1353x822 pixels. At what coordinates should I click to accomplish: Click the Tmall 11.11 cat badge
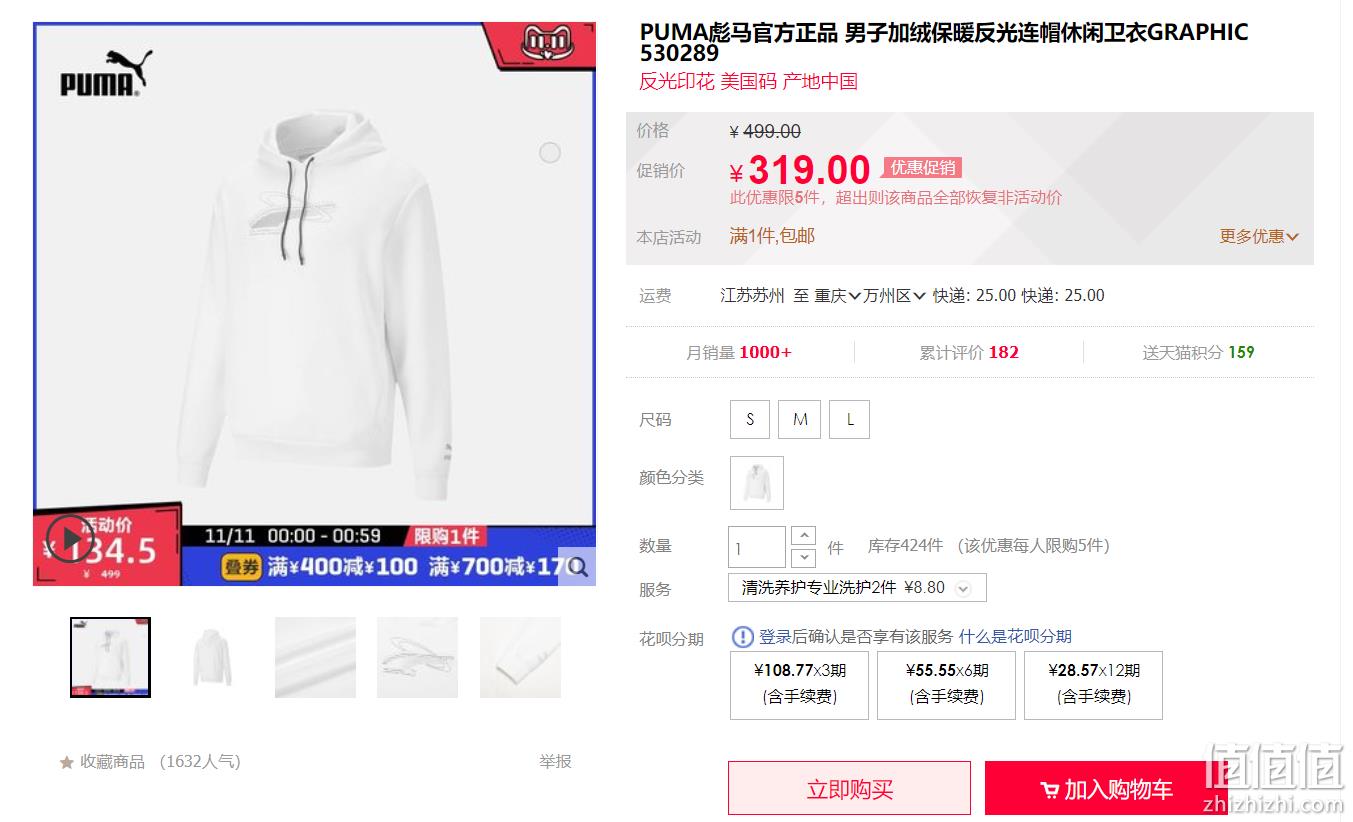point(546,42)
